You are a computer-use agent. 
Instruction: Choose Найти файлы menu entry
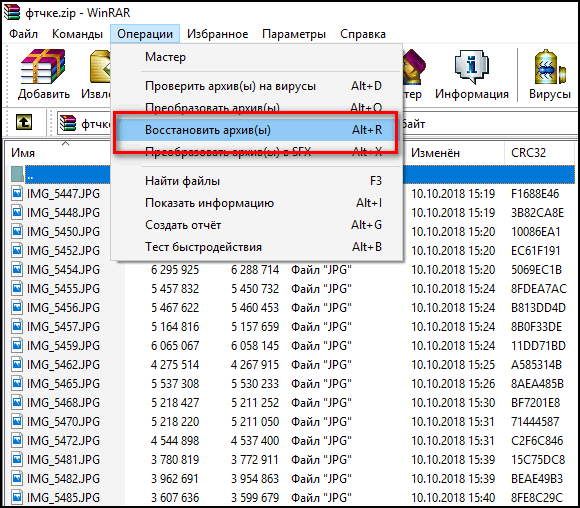257,181
